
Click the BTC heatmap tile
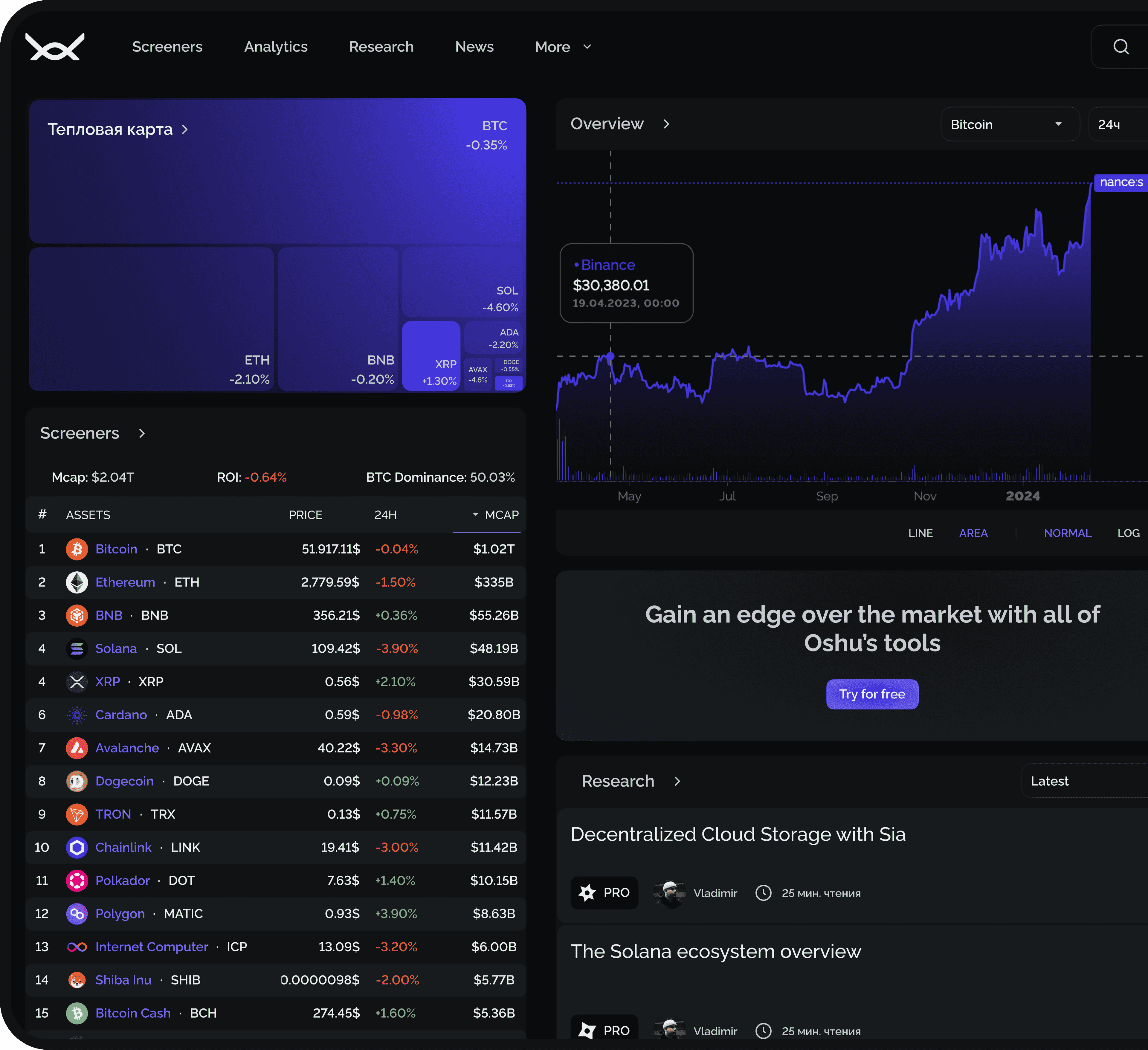pos(277,171)
